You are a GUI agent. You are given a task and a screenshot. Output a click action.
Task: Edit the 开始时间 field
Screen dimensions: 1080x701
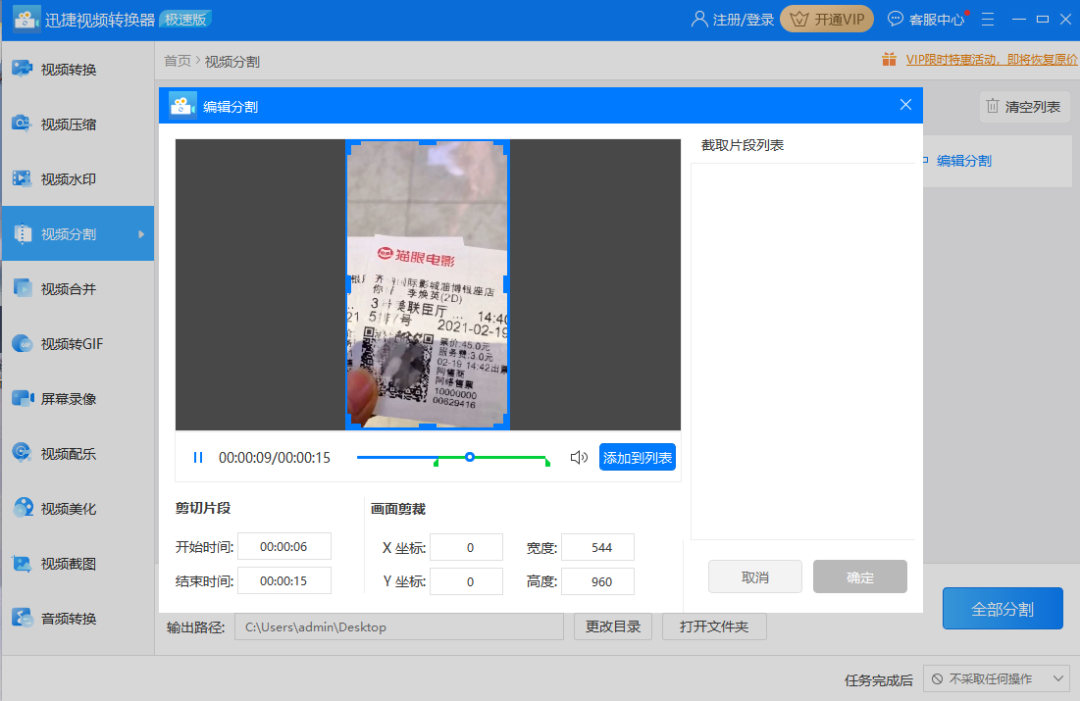click(284, 547)
